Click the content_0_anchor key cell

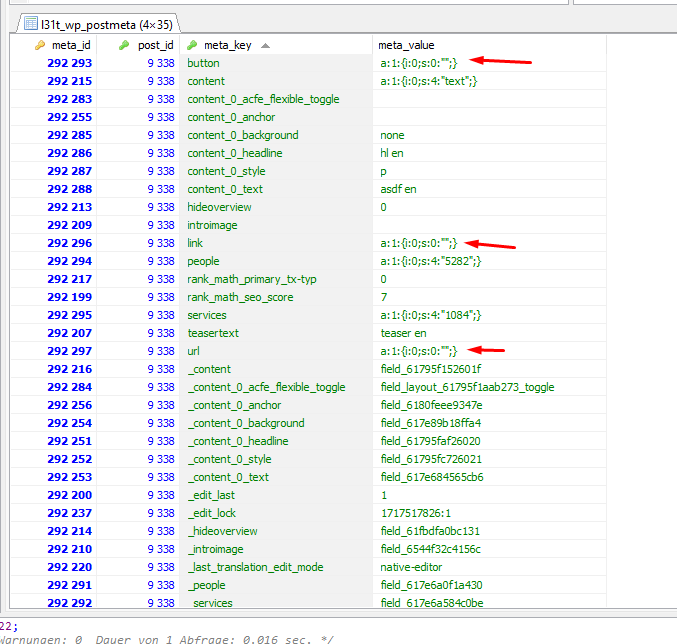pyautogui.click(x=276, y=117)
